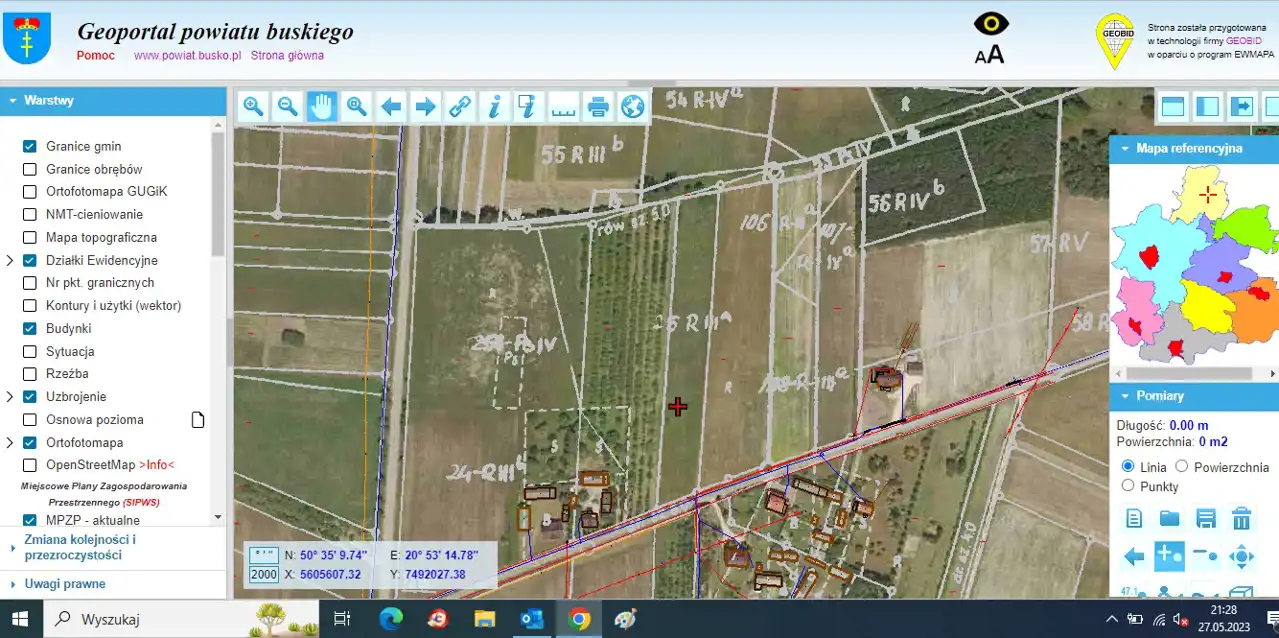Delete measurements with trash icon

1241,518
